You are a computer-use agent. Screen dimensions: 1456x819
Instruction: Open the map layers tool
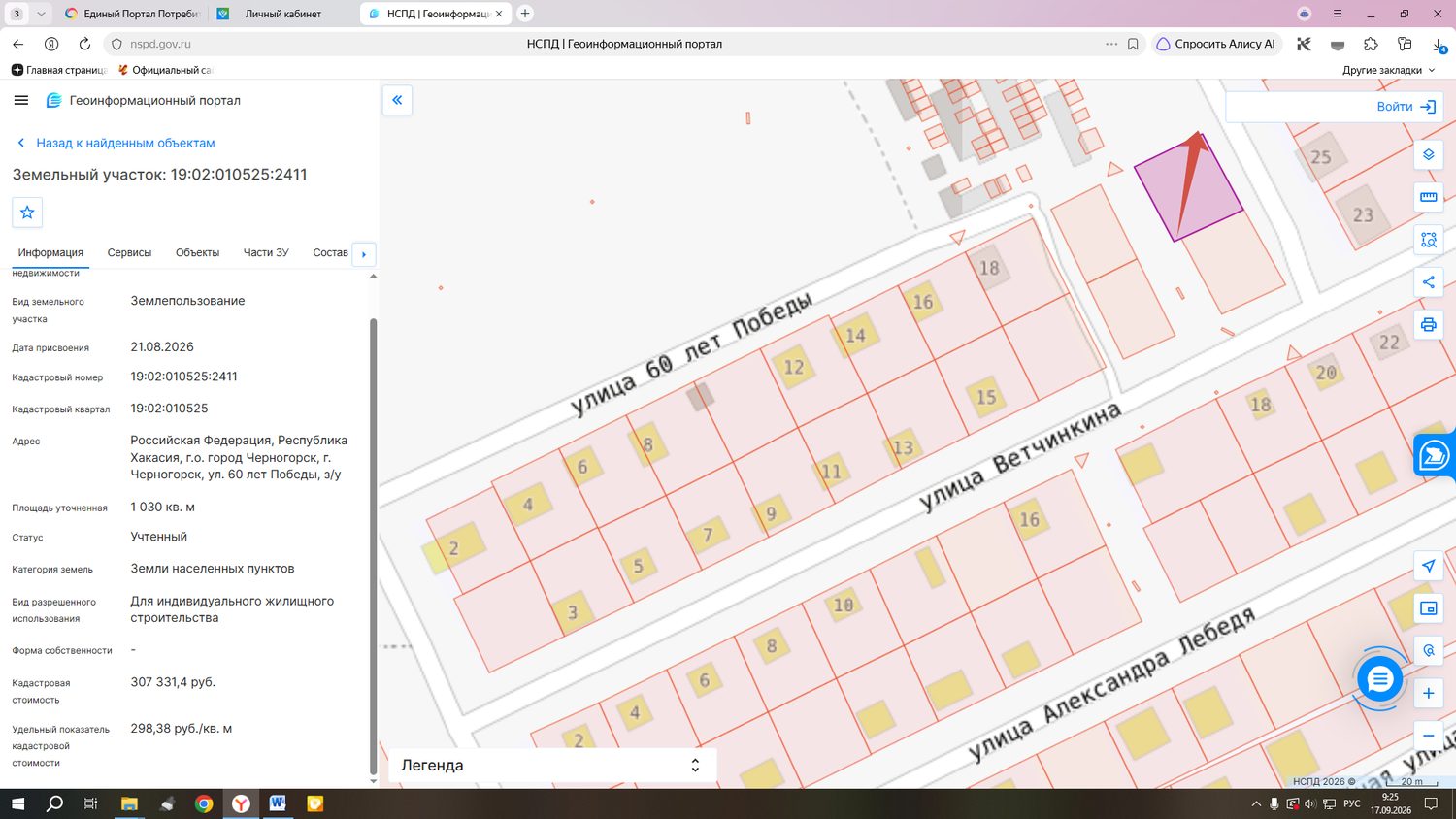pos(1428,155)
